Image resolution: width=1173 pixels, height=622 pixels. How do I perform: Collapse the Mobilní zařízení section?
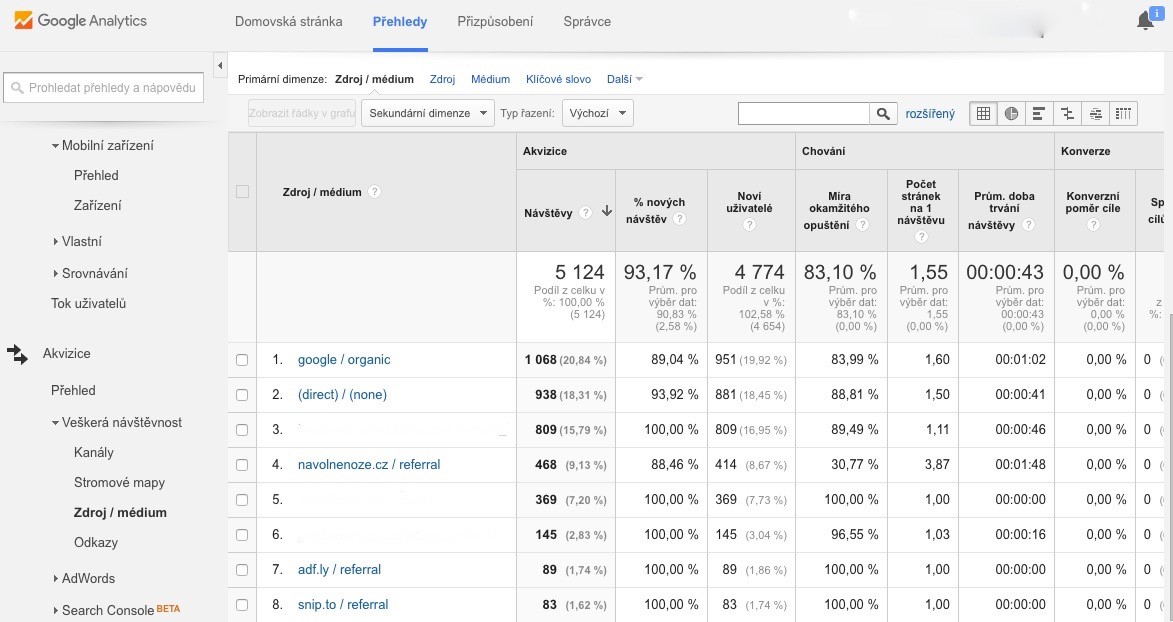click(55, 145)
